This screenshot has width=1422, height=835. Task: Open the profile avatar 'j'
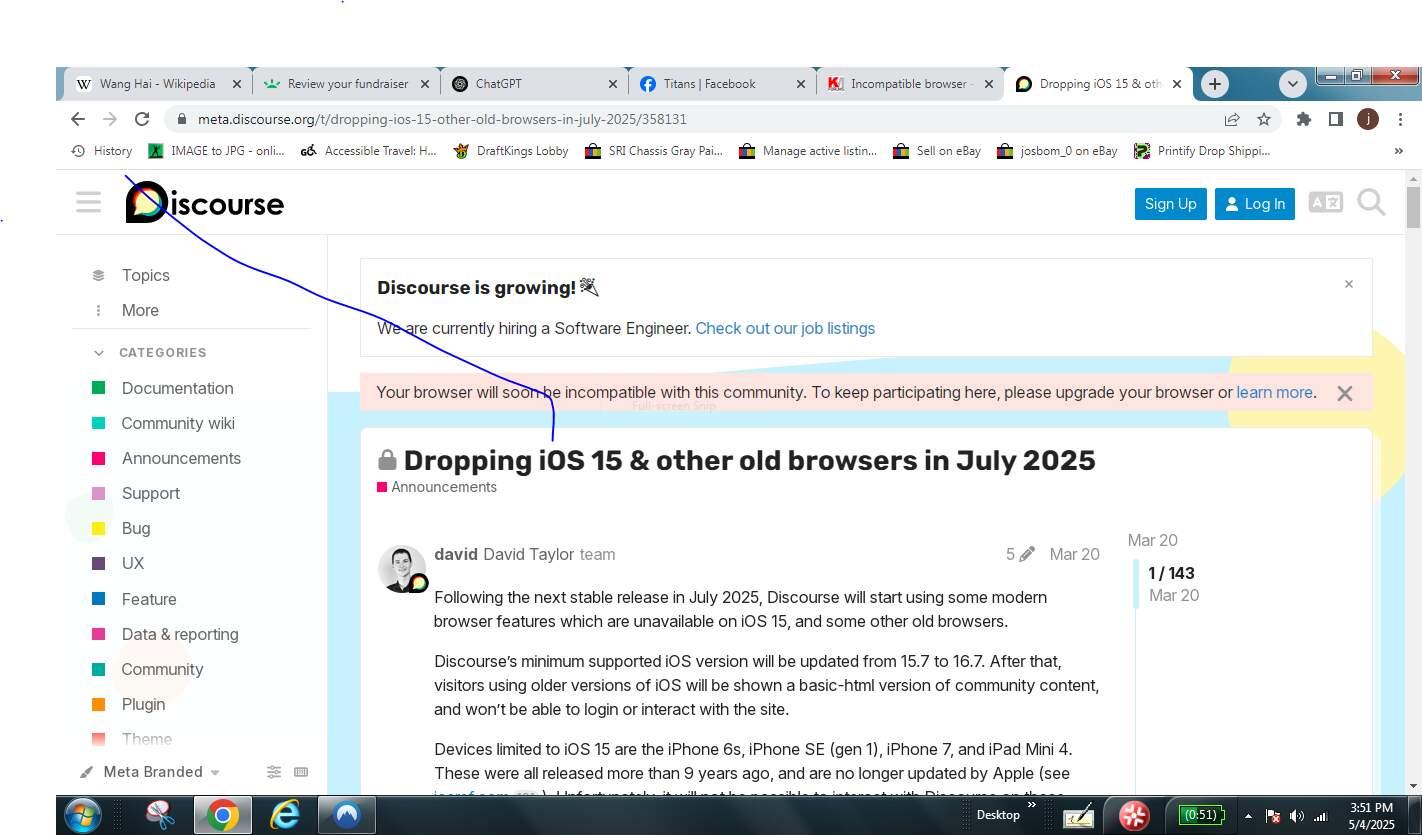[x=1368, y=119]
